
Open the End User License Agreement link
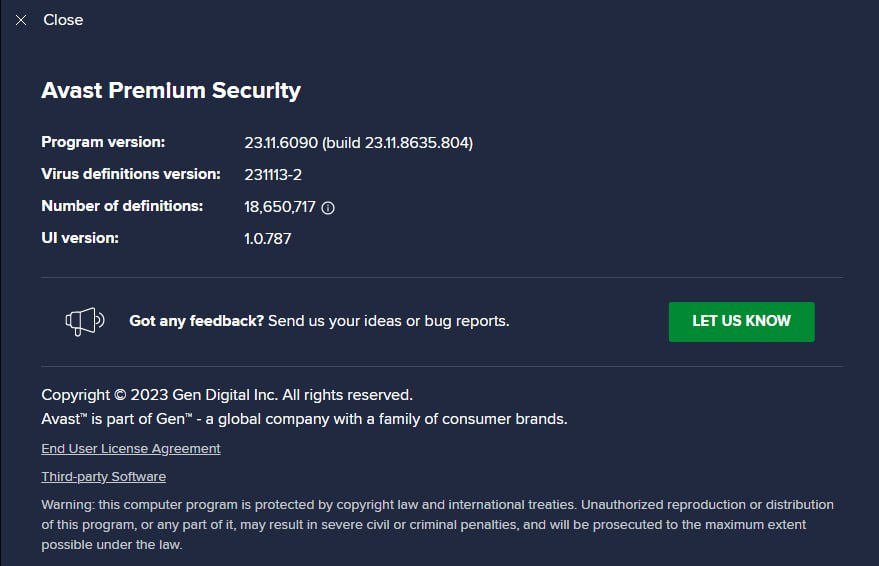coord(131,449)
